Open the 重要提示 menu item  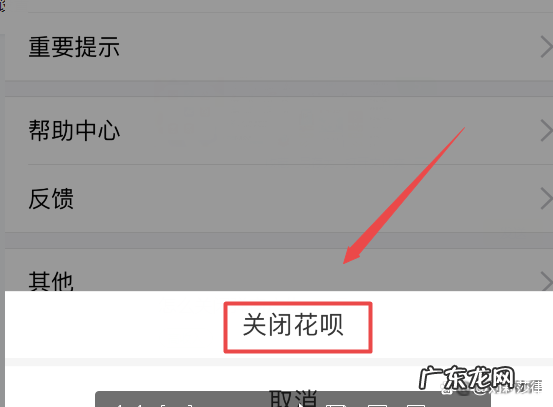click(x=279, y=47)
